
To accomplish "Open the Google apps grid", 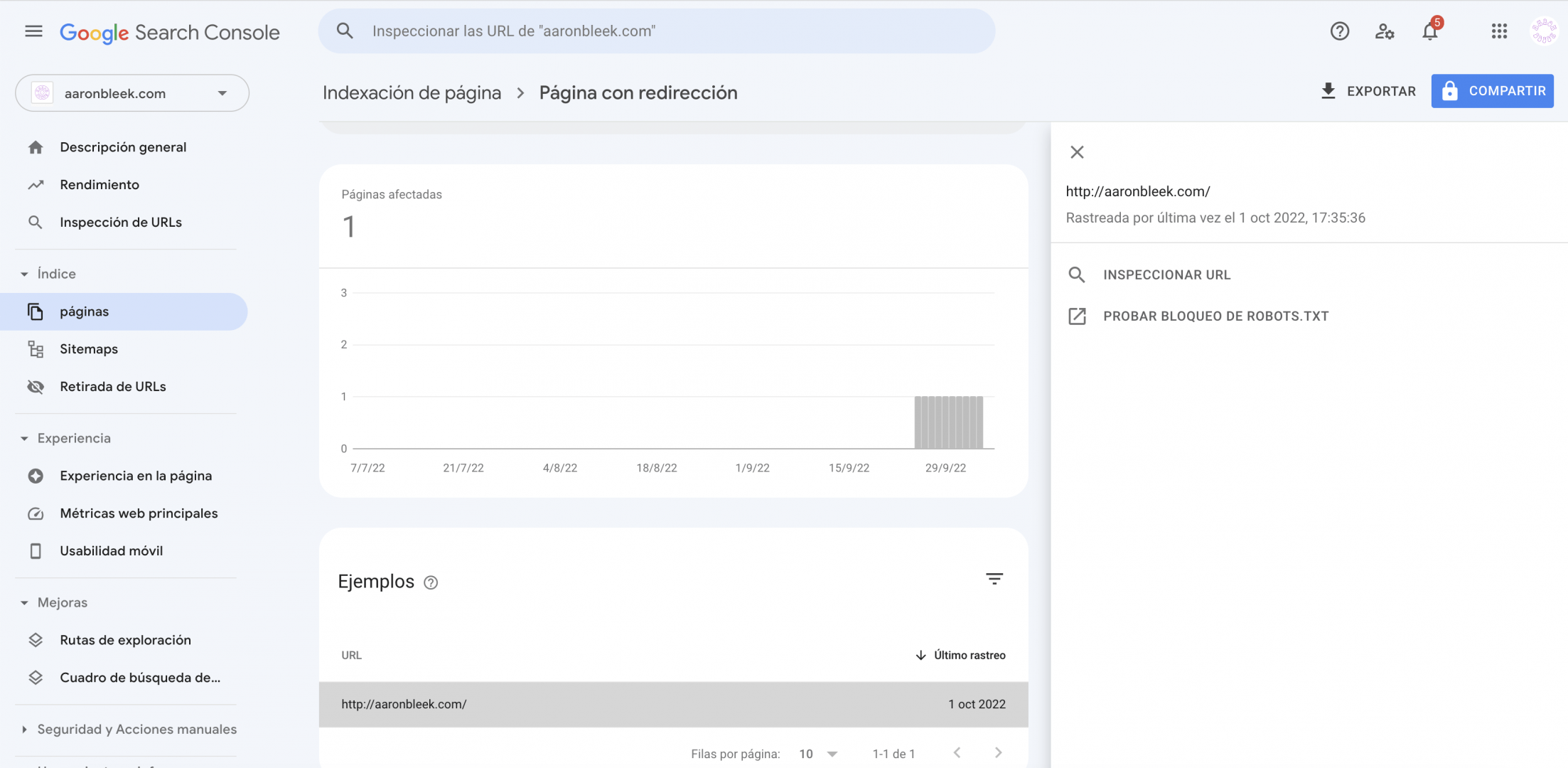I will (x=1499, y=31).
